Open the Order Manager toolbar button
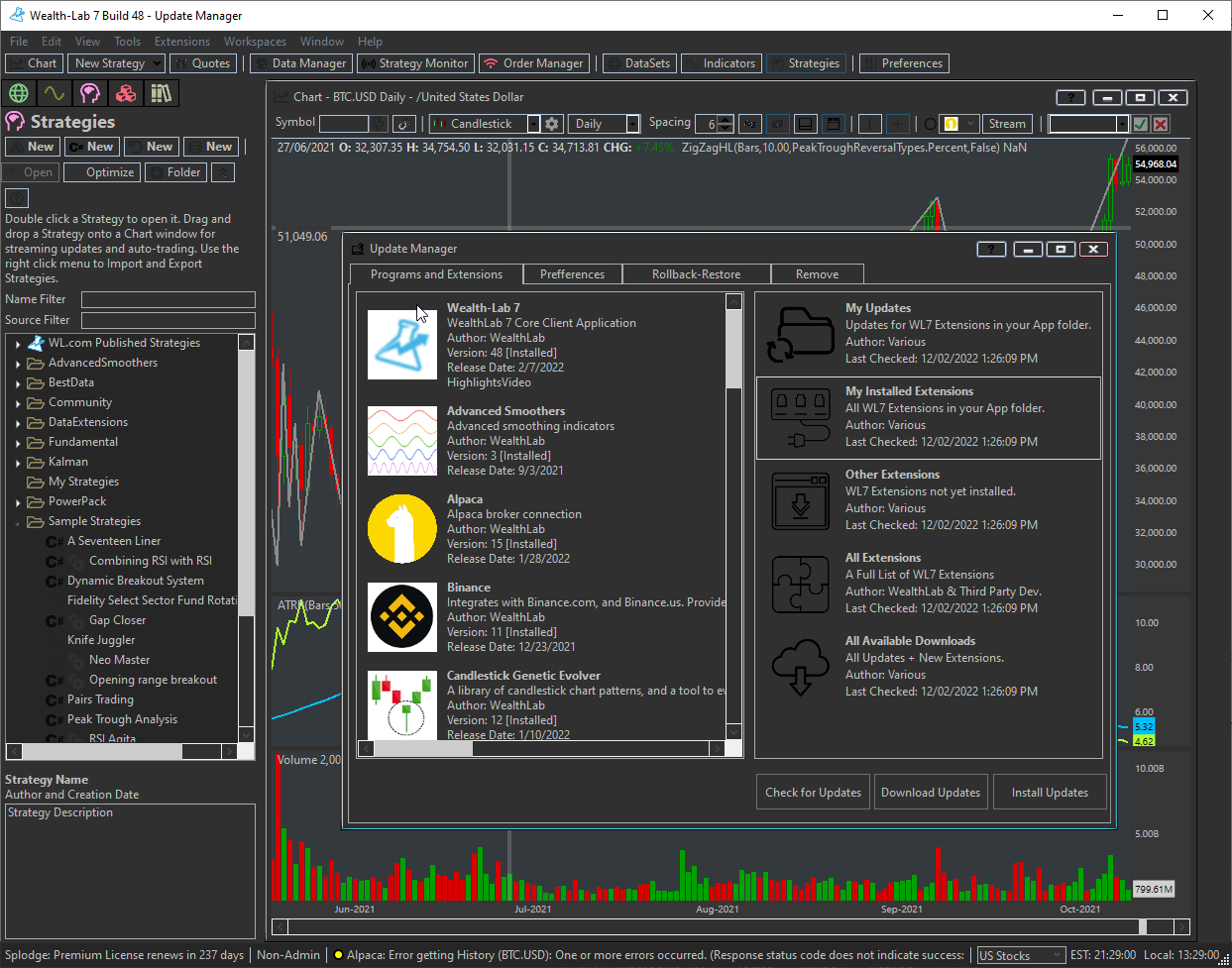This screenshot has height=968, width=1232. point(534,63)
